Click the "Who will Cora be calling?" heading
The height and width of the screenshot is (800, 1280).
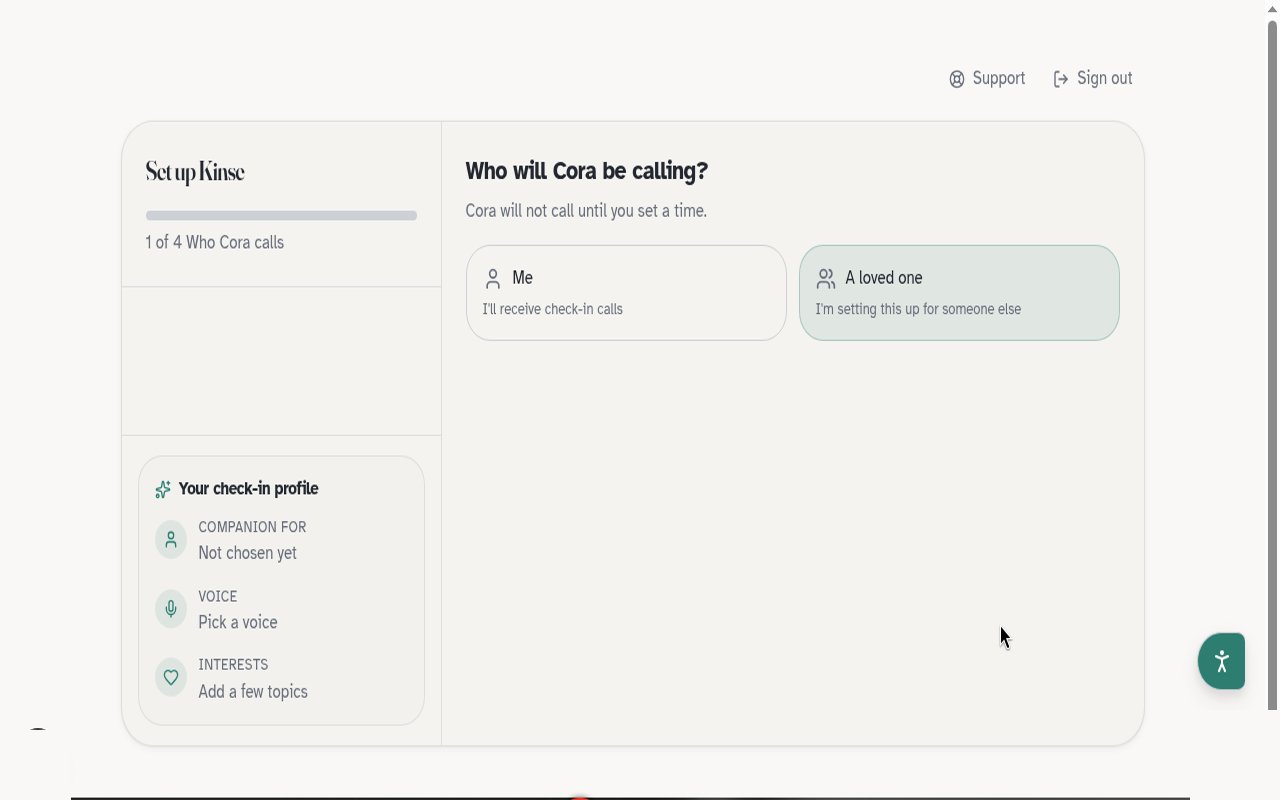point(587,171)
